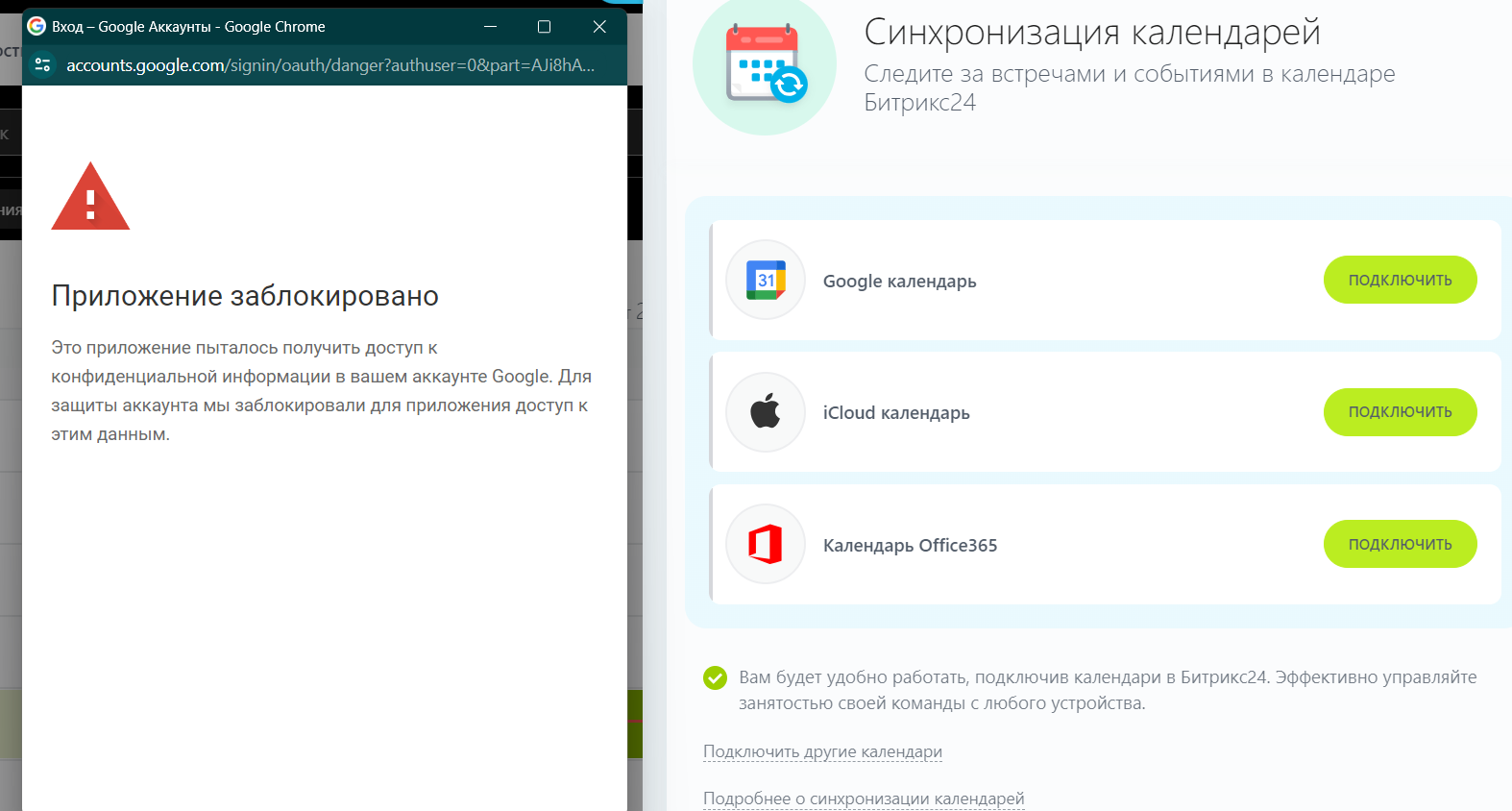Viewport: 1512px width, 811px height.
Task: Open 'Подключить другие календари' link
Action: [822, 751]
